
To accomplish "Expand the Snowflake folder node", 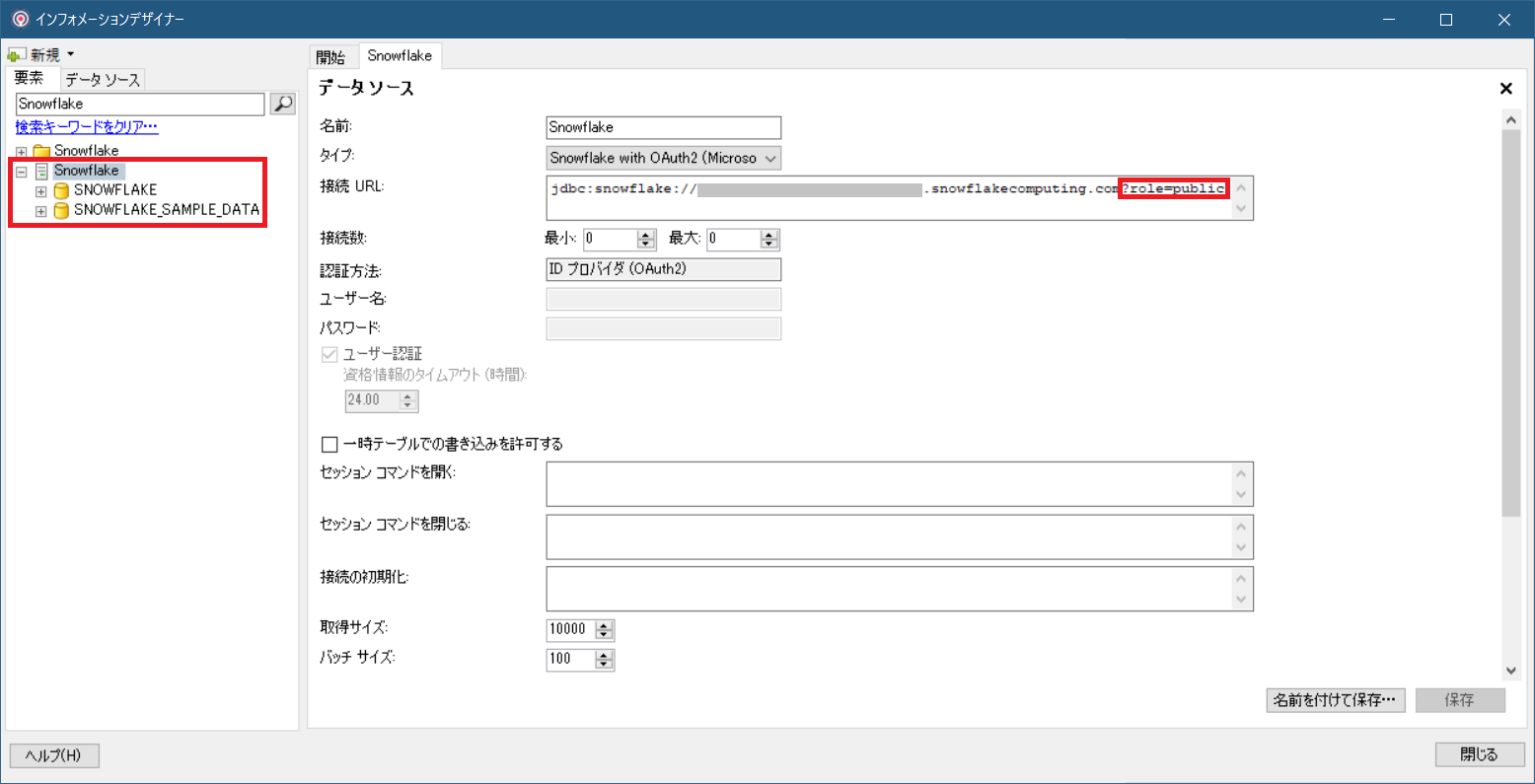I will click(21, 152).
